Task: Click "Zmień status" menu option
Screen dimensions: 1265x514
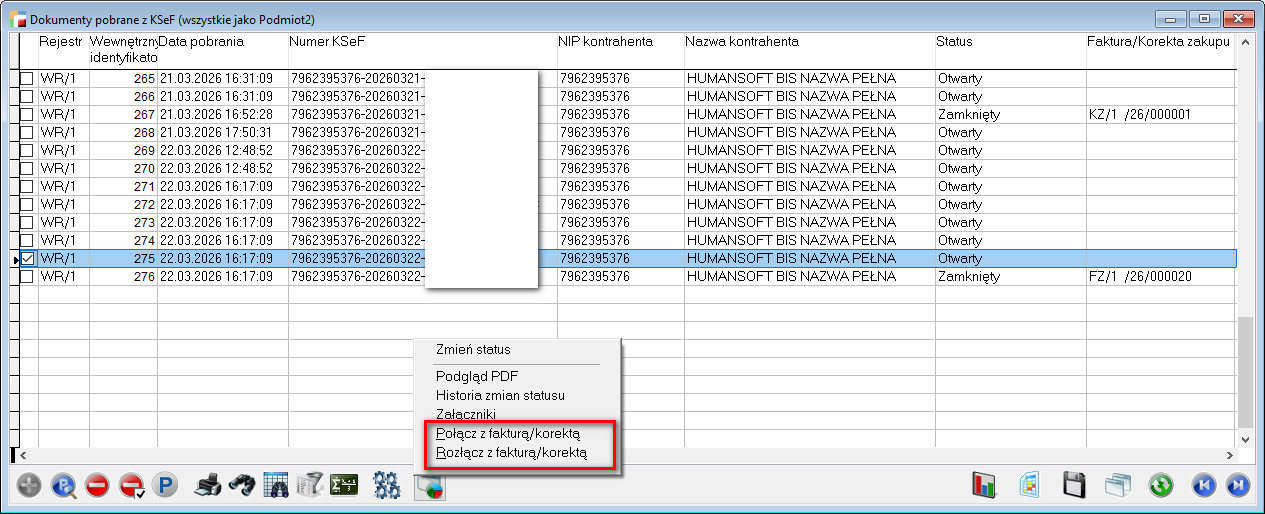Action: 473,349
